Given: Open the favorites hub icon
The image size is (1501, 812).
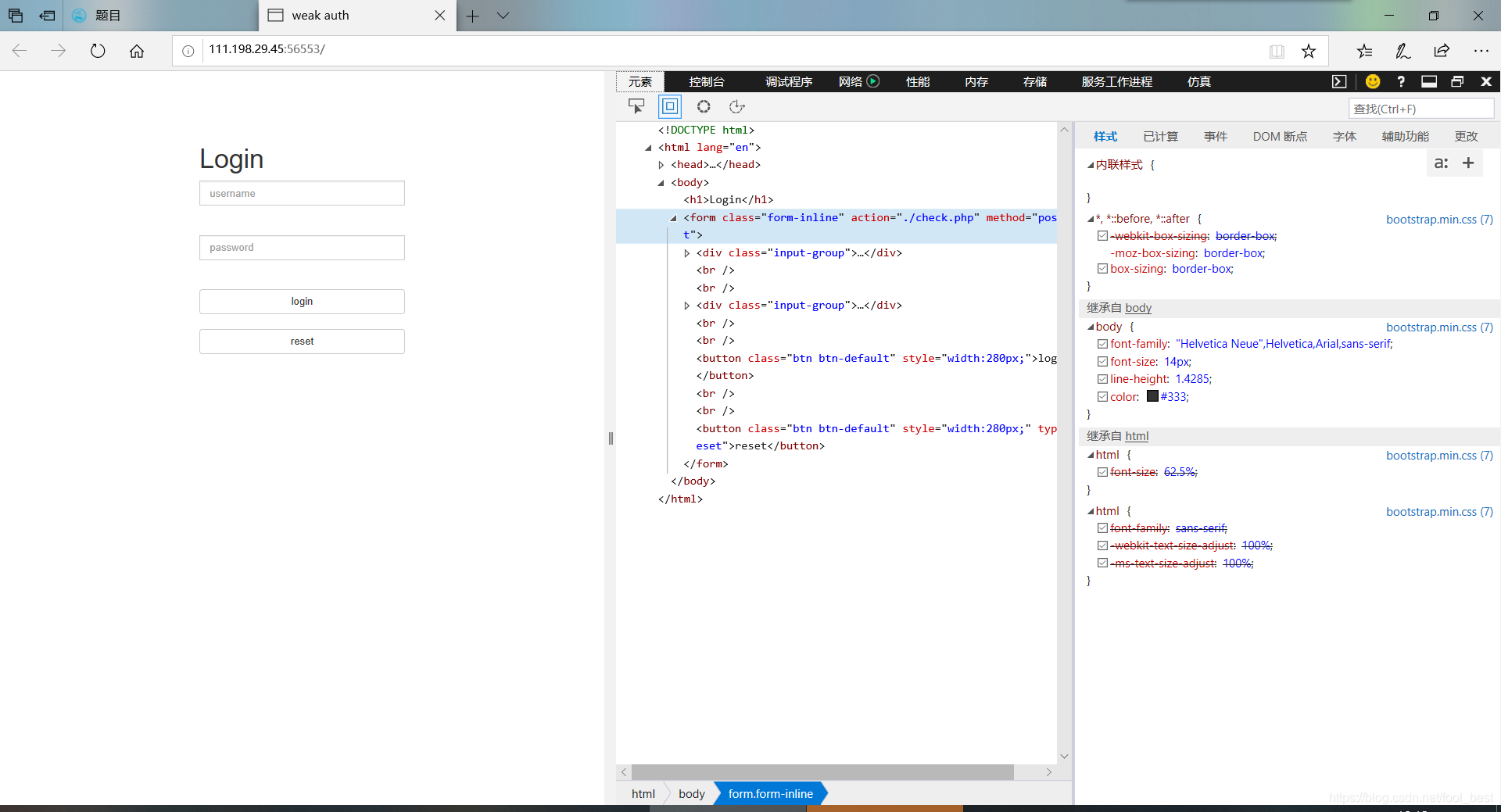Looking at the screenshot, I should click(1364, 51).
